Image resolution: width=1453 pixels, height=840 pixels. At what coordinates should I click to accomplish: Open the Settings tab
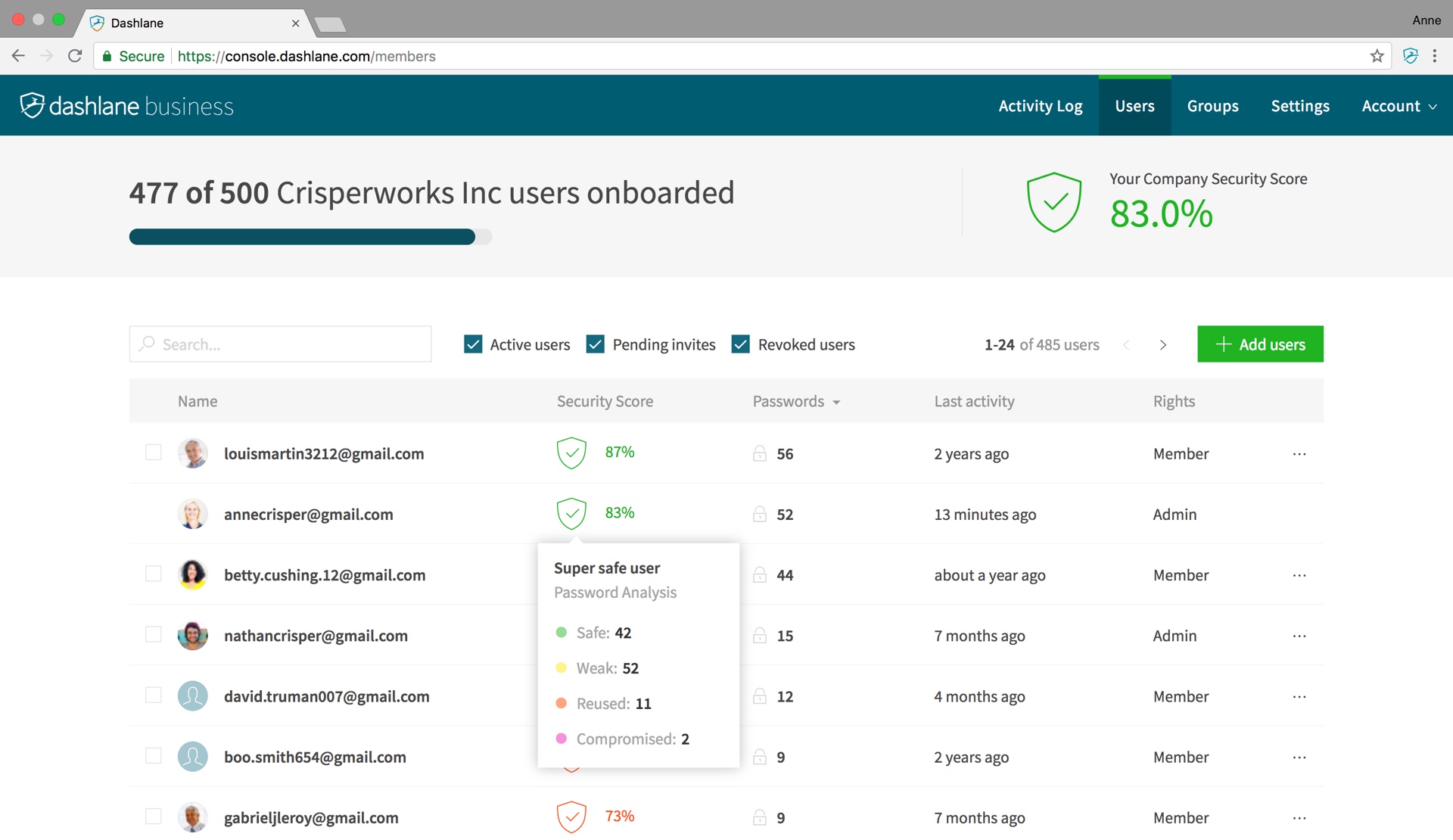tap(1300, 106)
